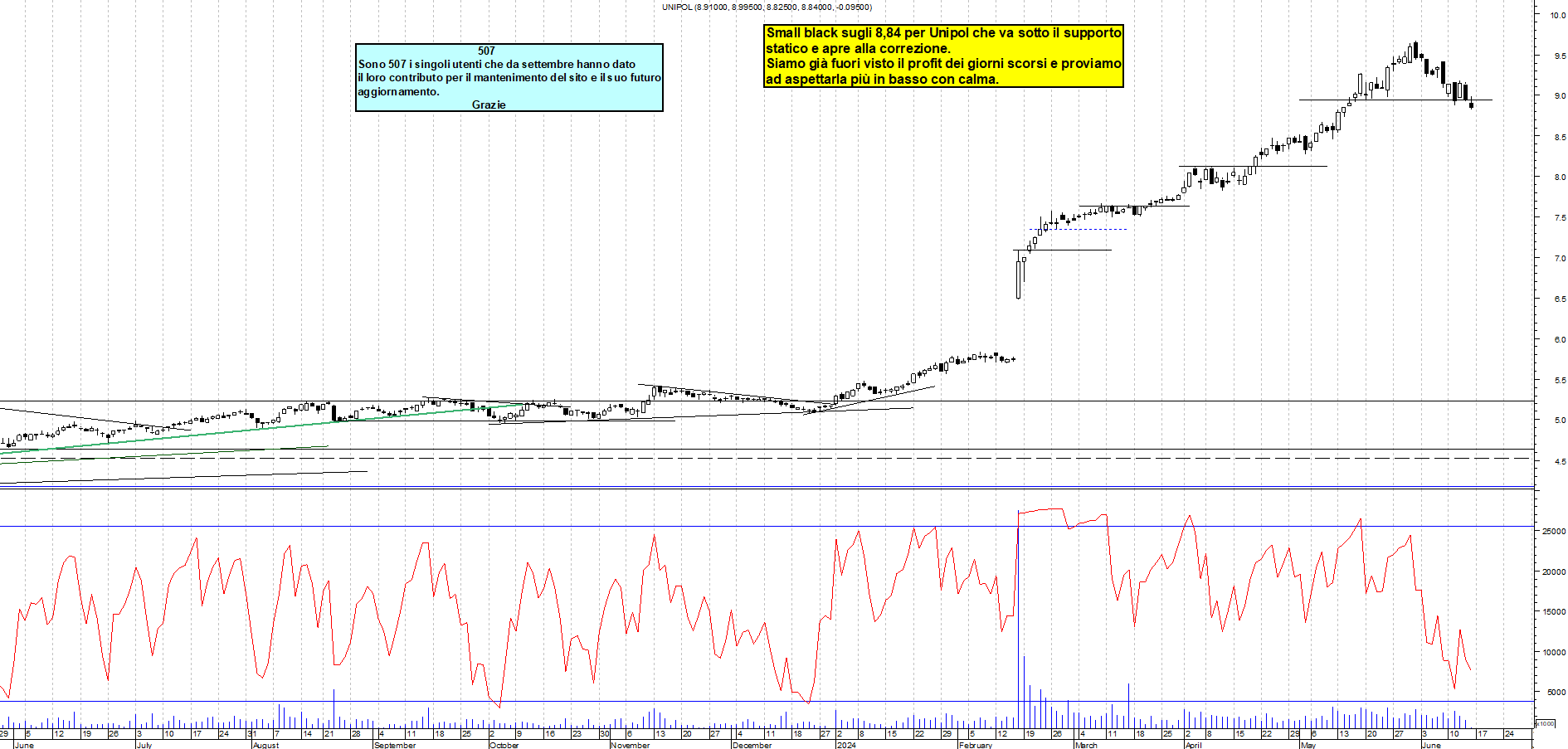The image size is (1568, 749).
Task: Click the 8.5 price axis label
Action: (1560, 137)
